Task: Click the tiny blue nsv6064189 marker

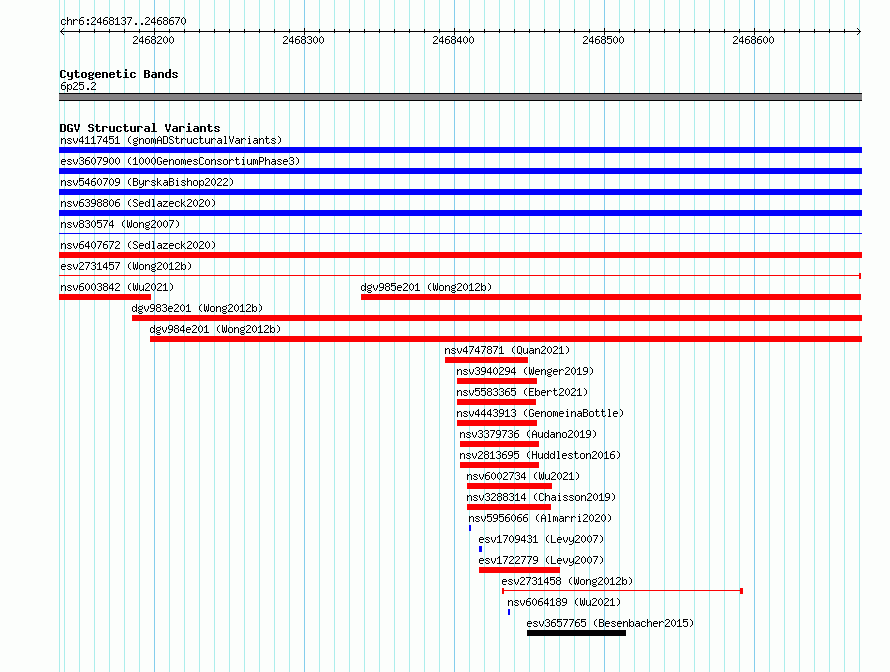Action: [509, 612]
